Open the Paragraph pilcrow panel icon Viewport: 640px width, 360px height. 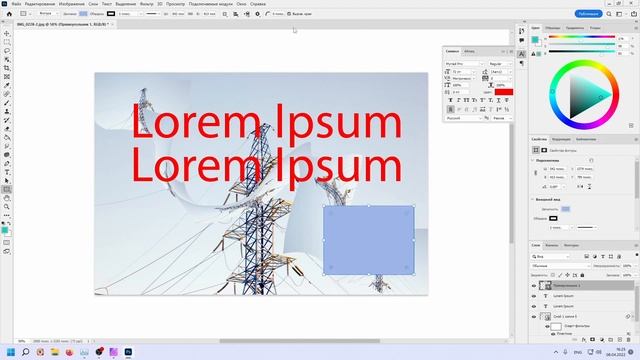(522, 63)
